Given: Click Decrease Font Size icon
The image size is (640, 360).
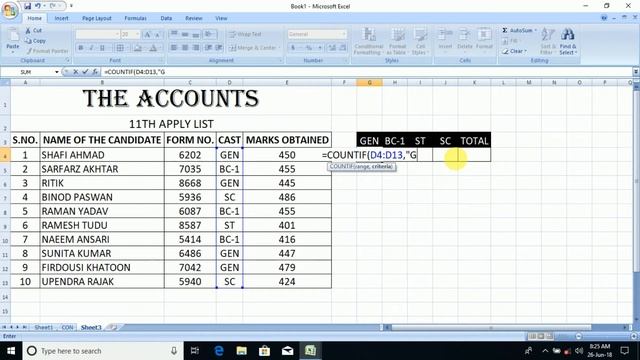Looking at the screenshot, I should pos(158,35).
